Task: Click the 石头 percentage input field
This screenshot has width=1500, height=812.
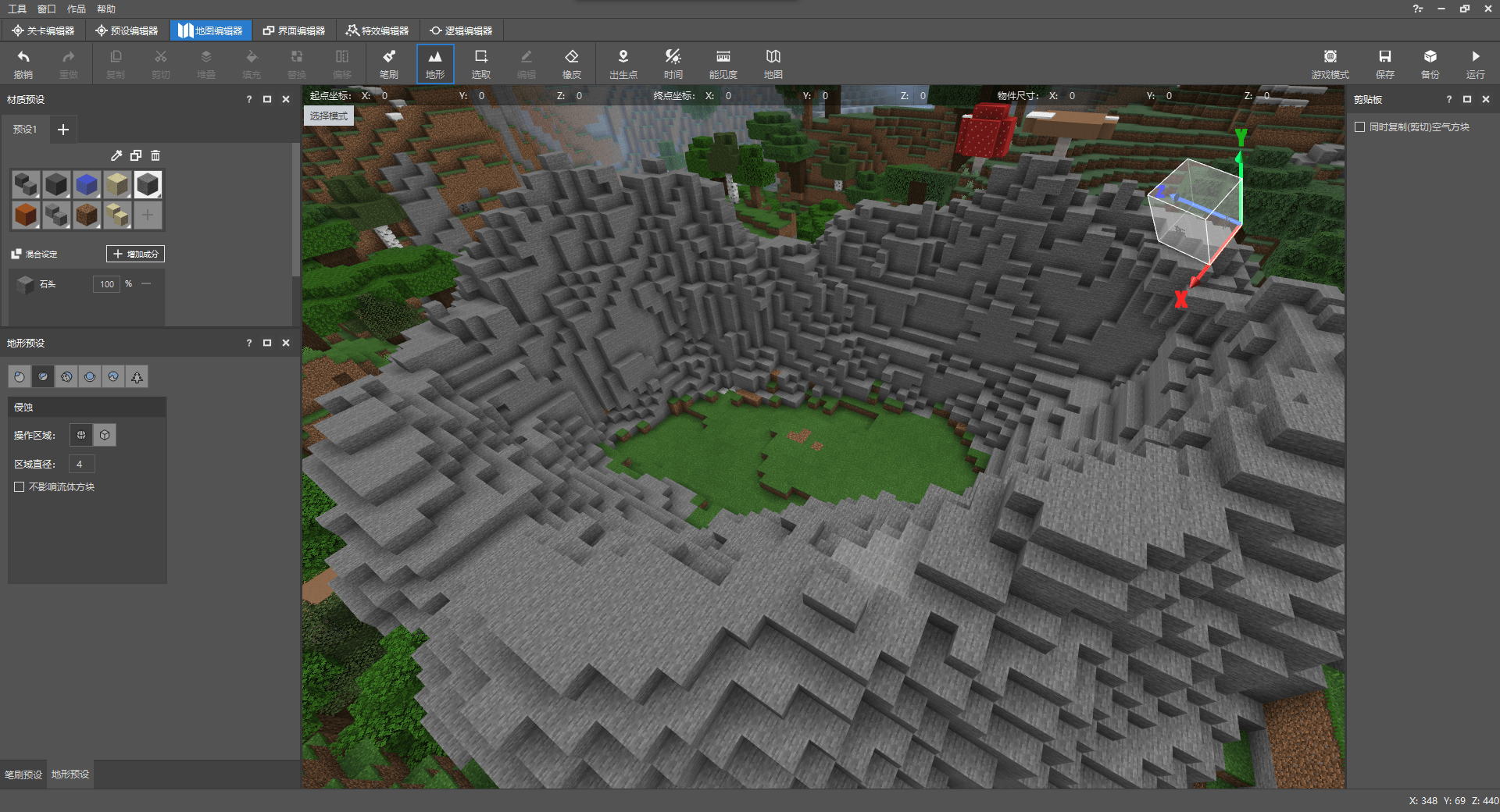Action: 106,284
